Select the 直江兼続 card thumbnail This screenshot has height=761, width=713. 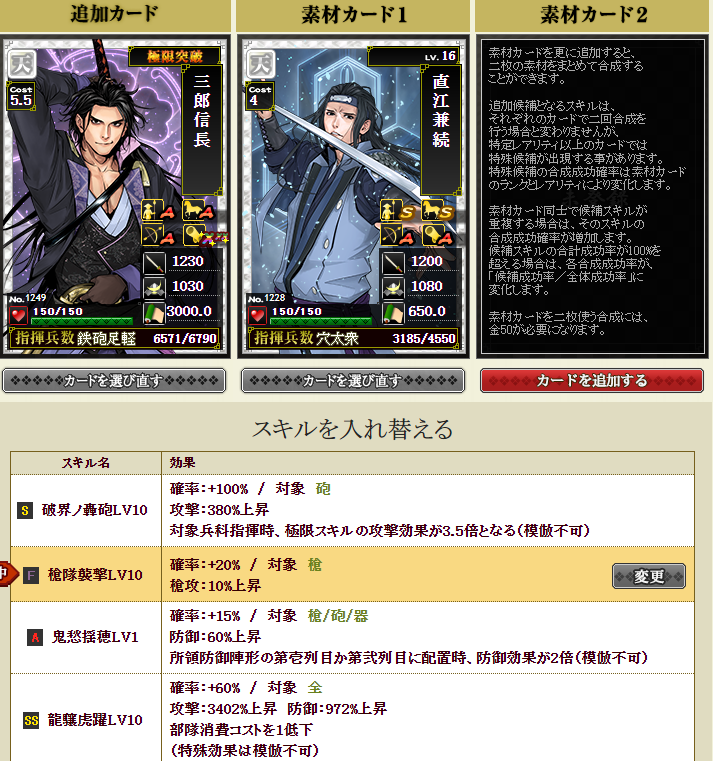pos(353,196)
